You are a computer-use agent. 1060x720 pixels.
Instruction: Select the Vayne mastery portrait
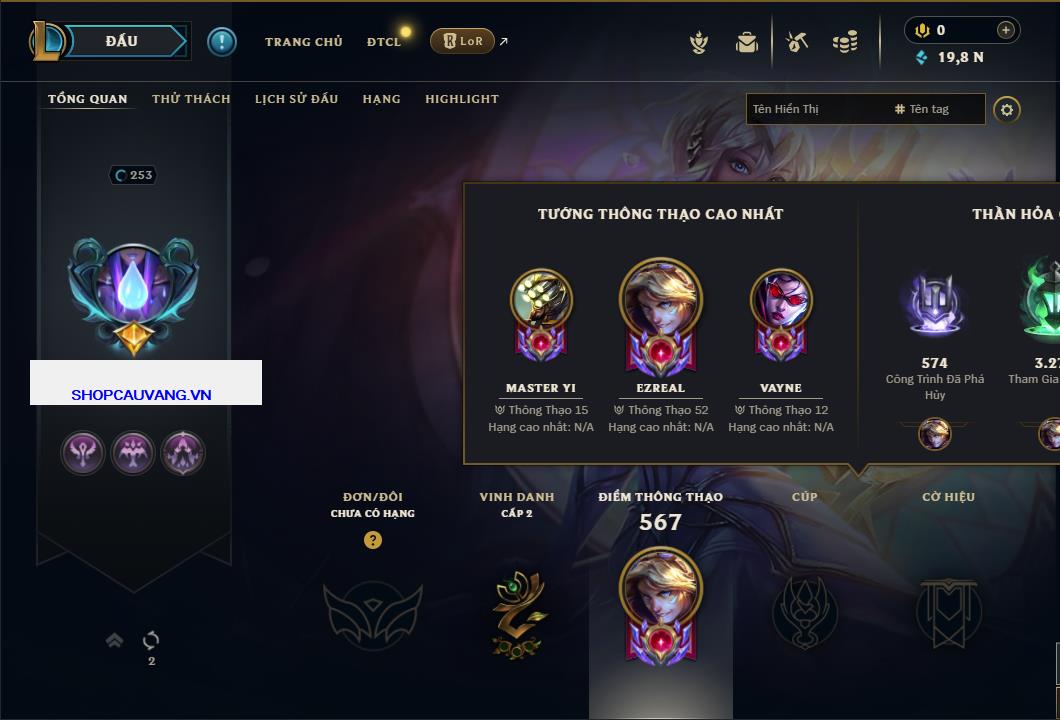[781, 315]
